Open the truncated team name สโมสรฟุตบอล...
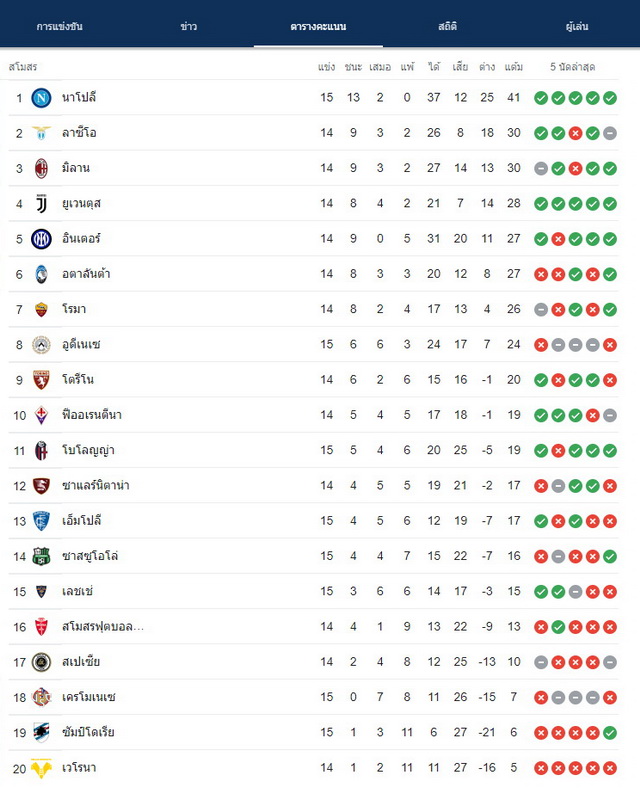This screenshot has width=640, height=788. tap(103, 627)
